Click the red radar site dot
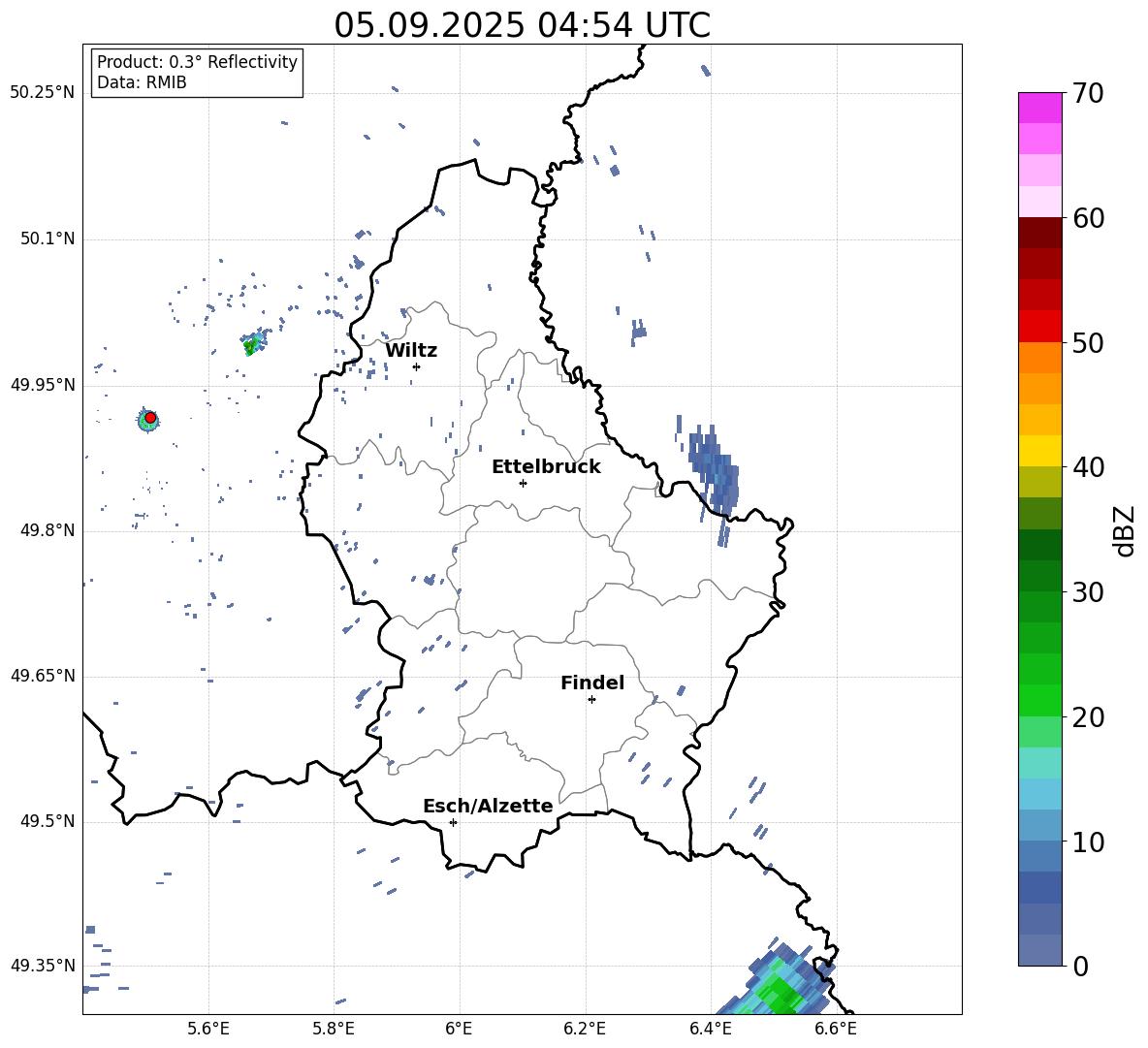 (150, 417)
